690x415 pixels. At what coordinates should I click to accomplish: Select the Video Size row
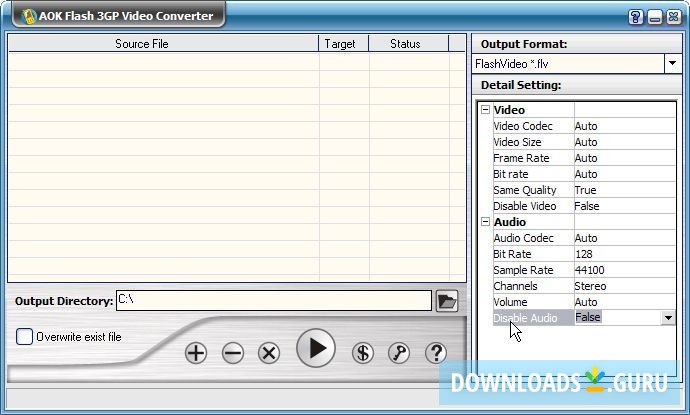point(584,142)
